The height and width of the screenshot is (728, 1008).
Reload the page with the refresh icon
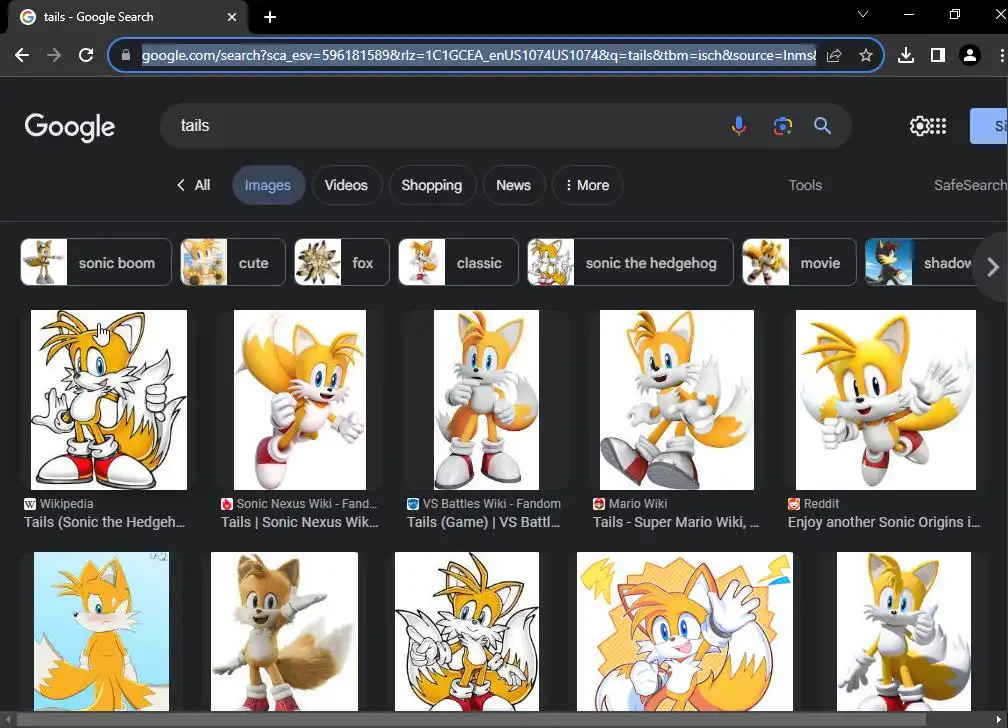click(86, 55)
